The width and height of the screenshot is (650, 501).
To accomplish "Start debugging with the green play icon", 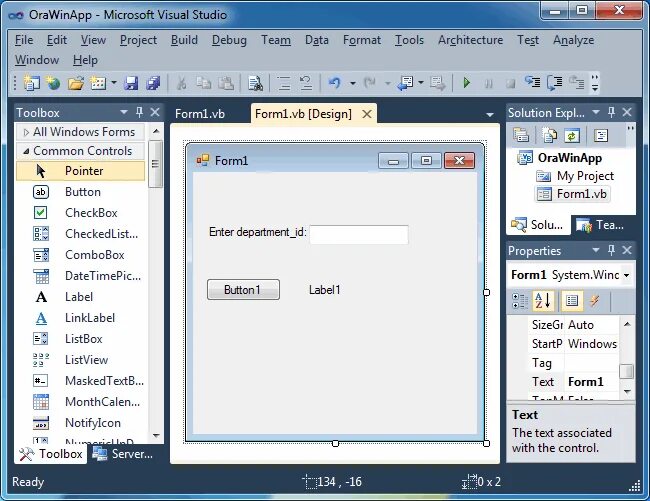I will tap(466, 83).
